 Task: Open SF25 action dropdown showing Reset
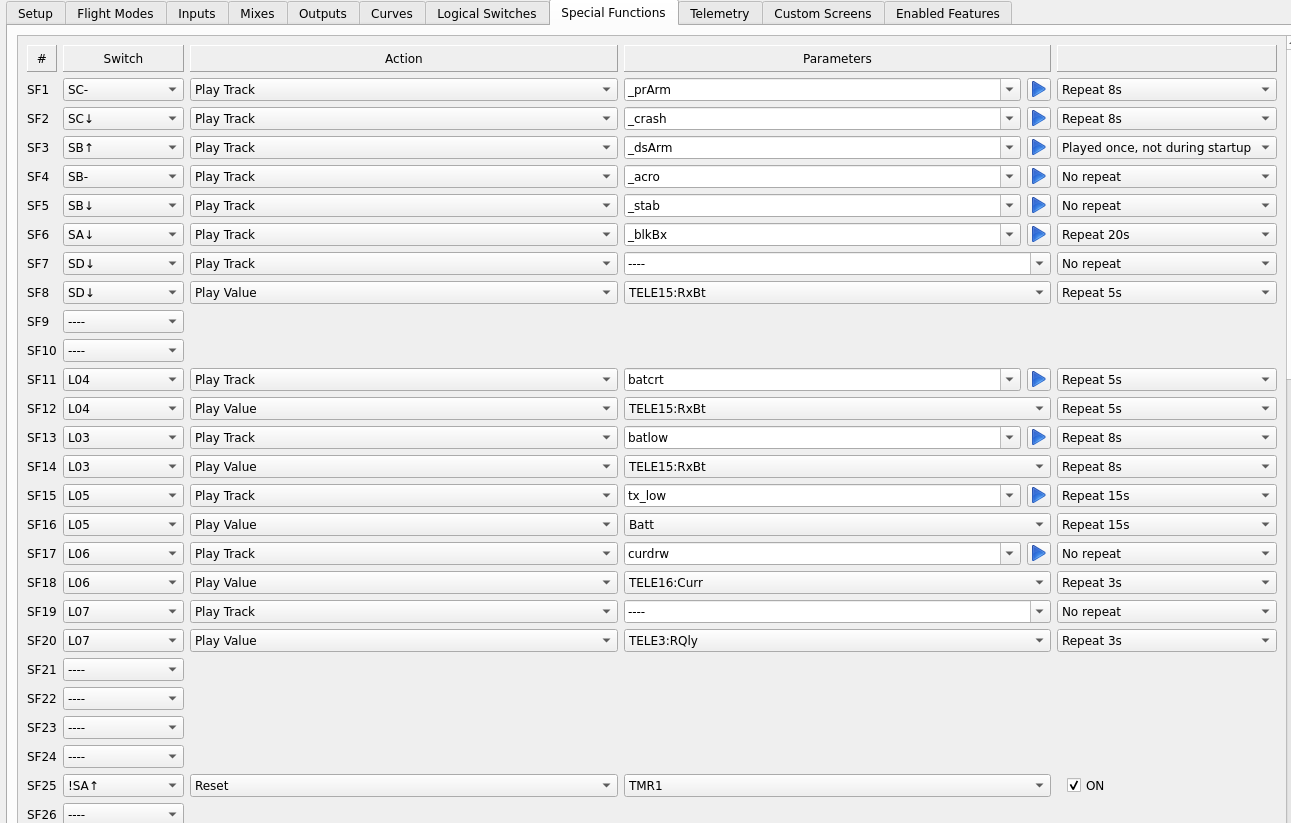click(x=404, y=786)
